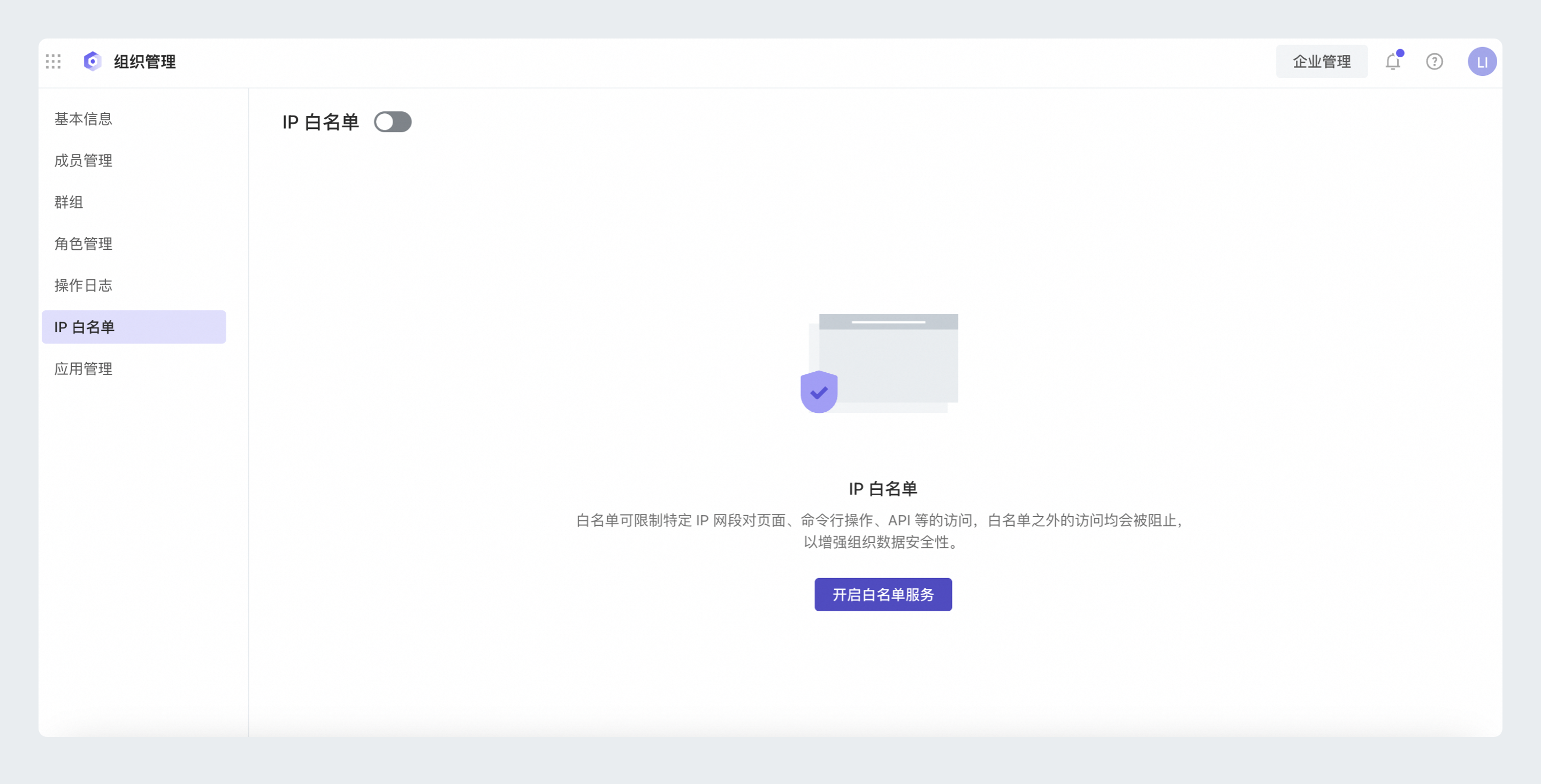Click the centered IP 白名单 title under illustration
The height and width of the screenshot is (784, 1541).
883,489
